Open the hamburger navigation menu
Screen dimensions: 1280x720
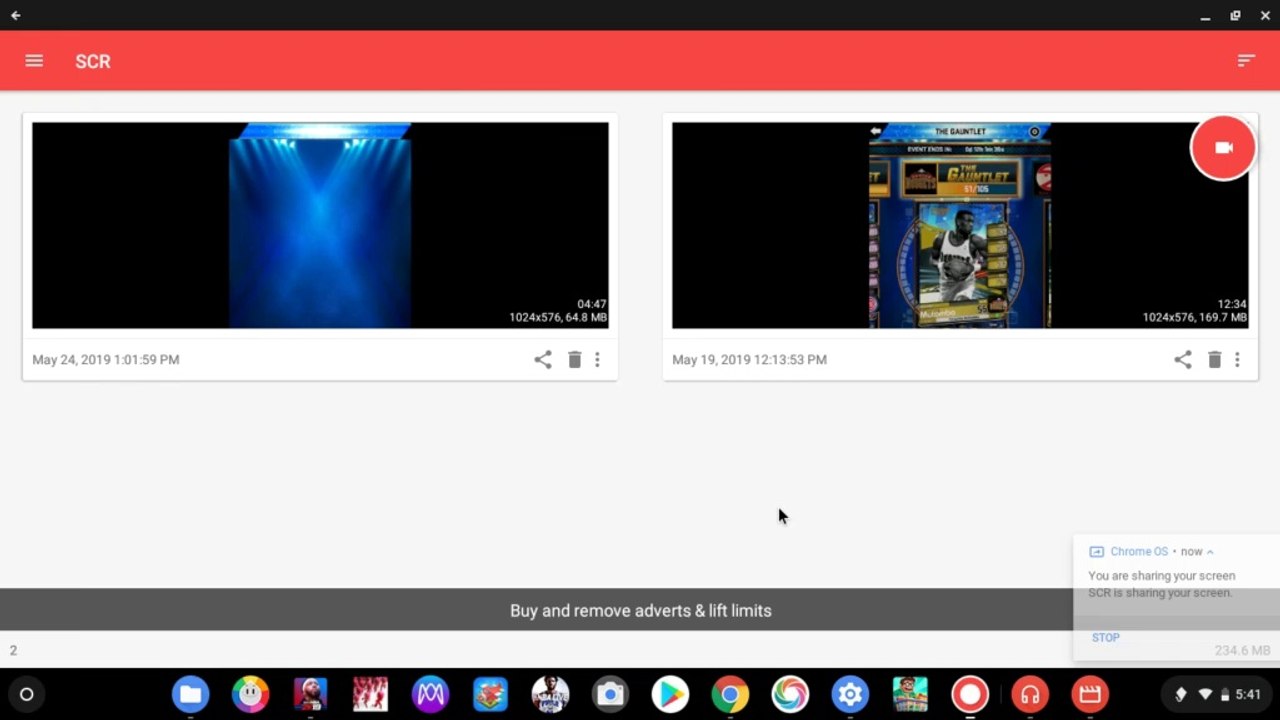(34, 61)
